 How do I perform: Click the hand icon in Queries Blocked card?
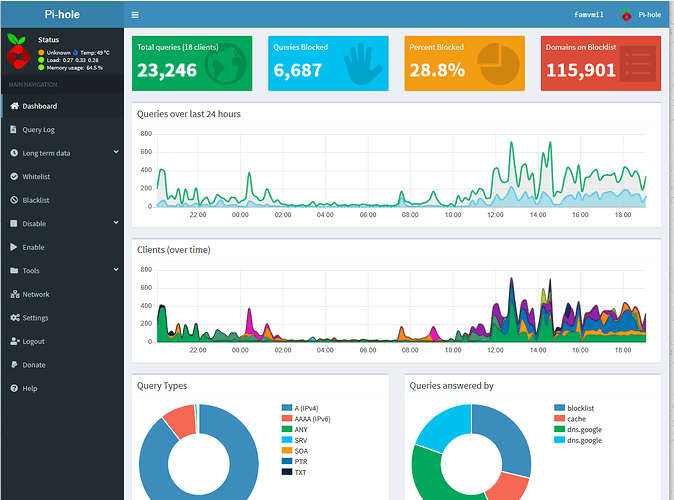click(363, 64)
